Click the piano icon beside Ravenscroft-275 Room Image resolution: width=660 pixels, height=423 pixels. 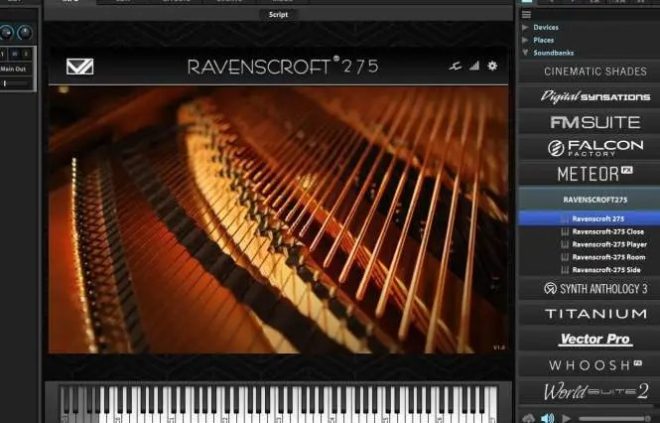[x=565, y=257]
